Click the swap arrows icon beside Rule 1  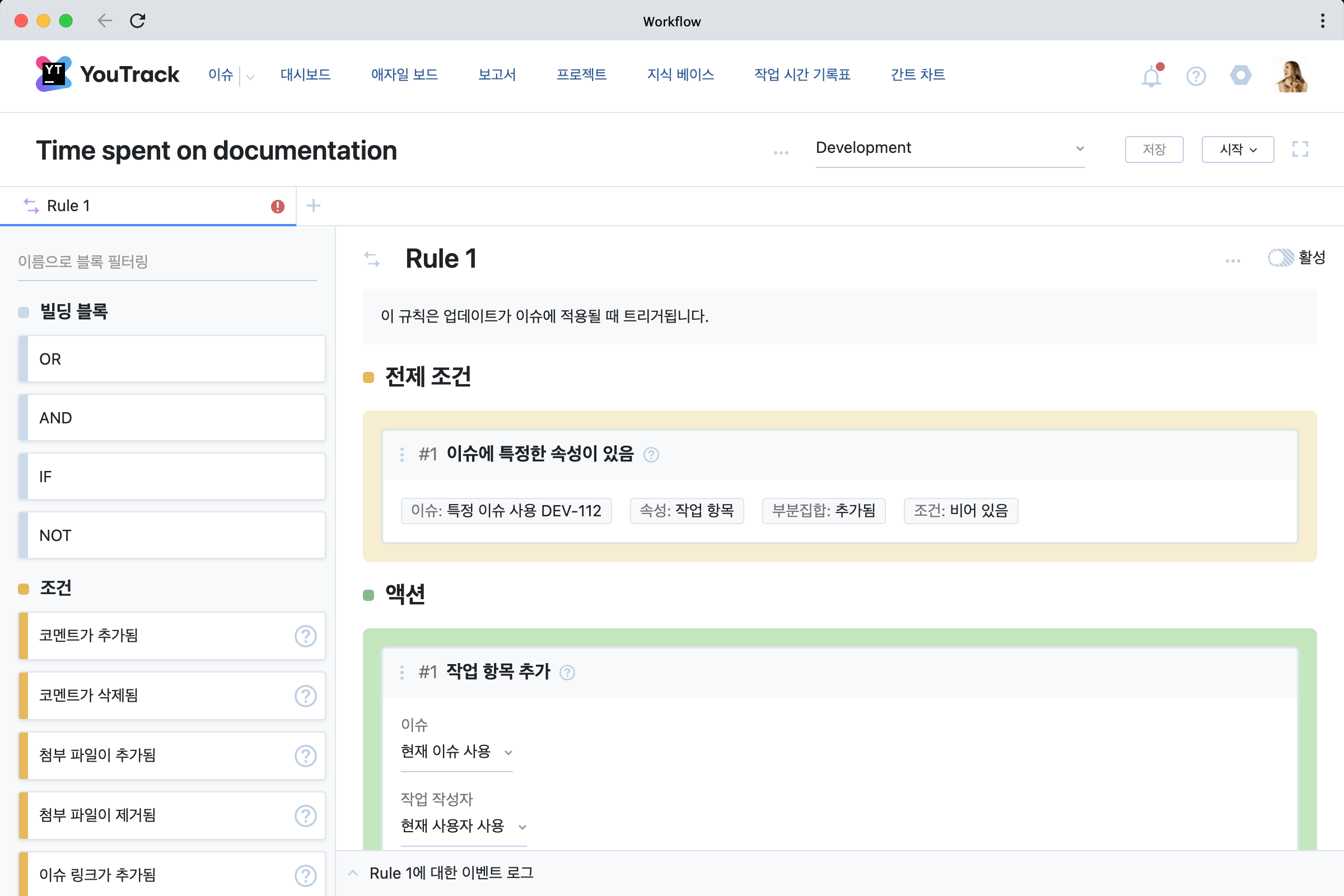click(x=372, y=260)
